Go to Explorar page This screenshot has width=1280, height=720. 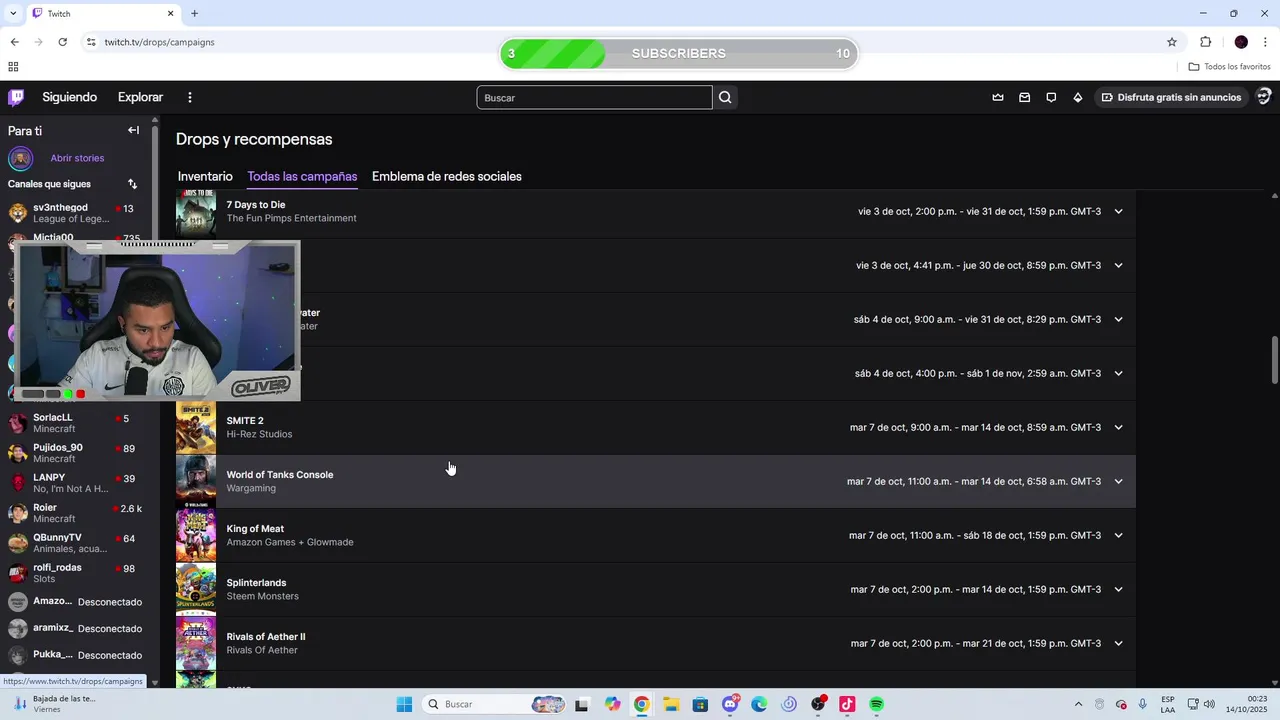[140, 97]
